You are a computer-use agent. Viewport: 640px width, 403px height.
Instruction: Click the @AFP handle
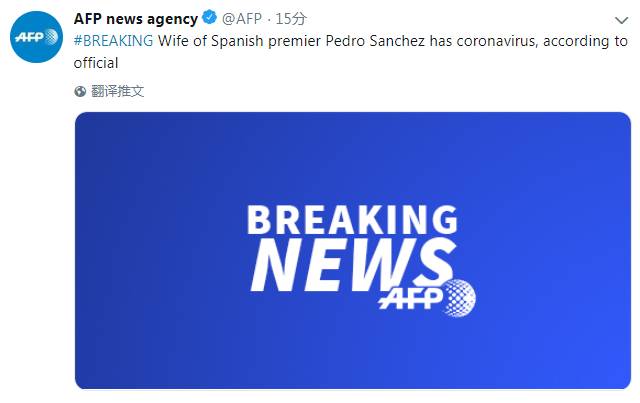tap(242, 20)
